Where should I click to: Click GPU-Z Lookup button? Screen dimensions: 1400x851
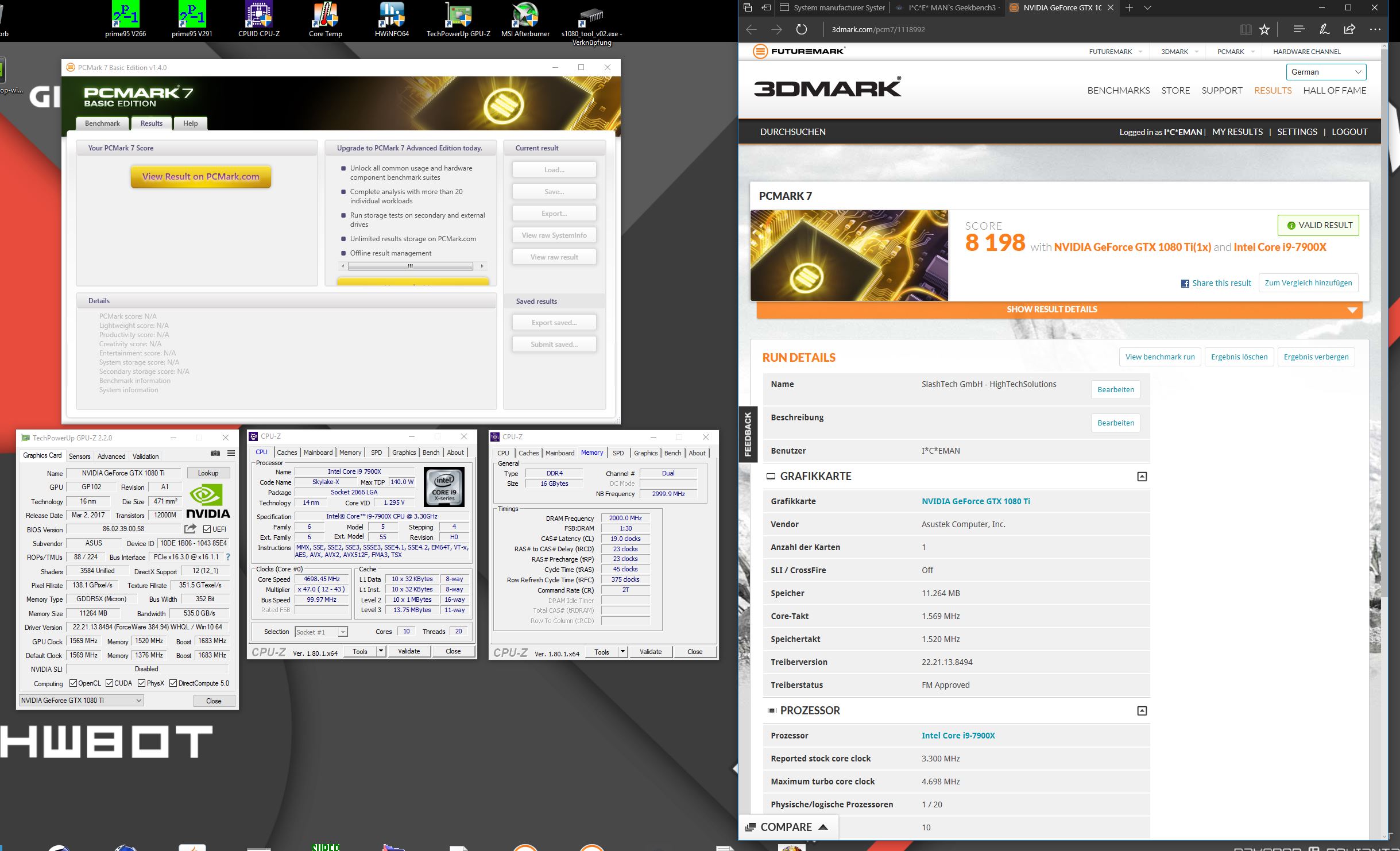coord(208,473)
